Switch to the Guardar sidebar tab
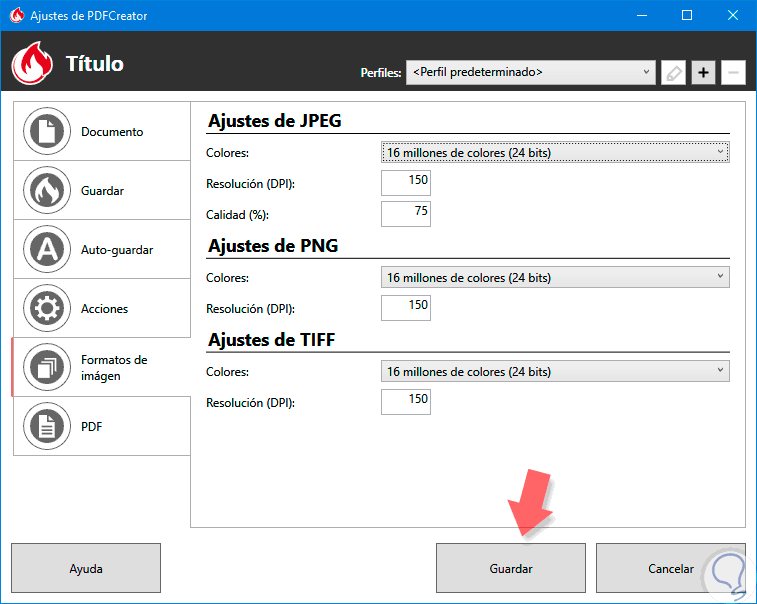757x604 pixels. pyautogui.click(x=102, y=190)
